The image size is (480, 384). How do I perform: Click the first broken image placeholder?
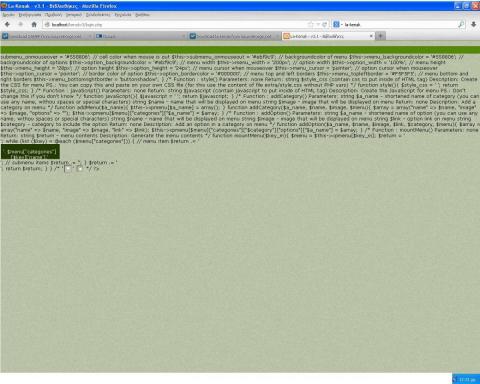pos(68,169)
